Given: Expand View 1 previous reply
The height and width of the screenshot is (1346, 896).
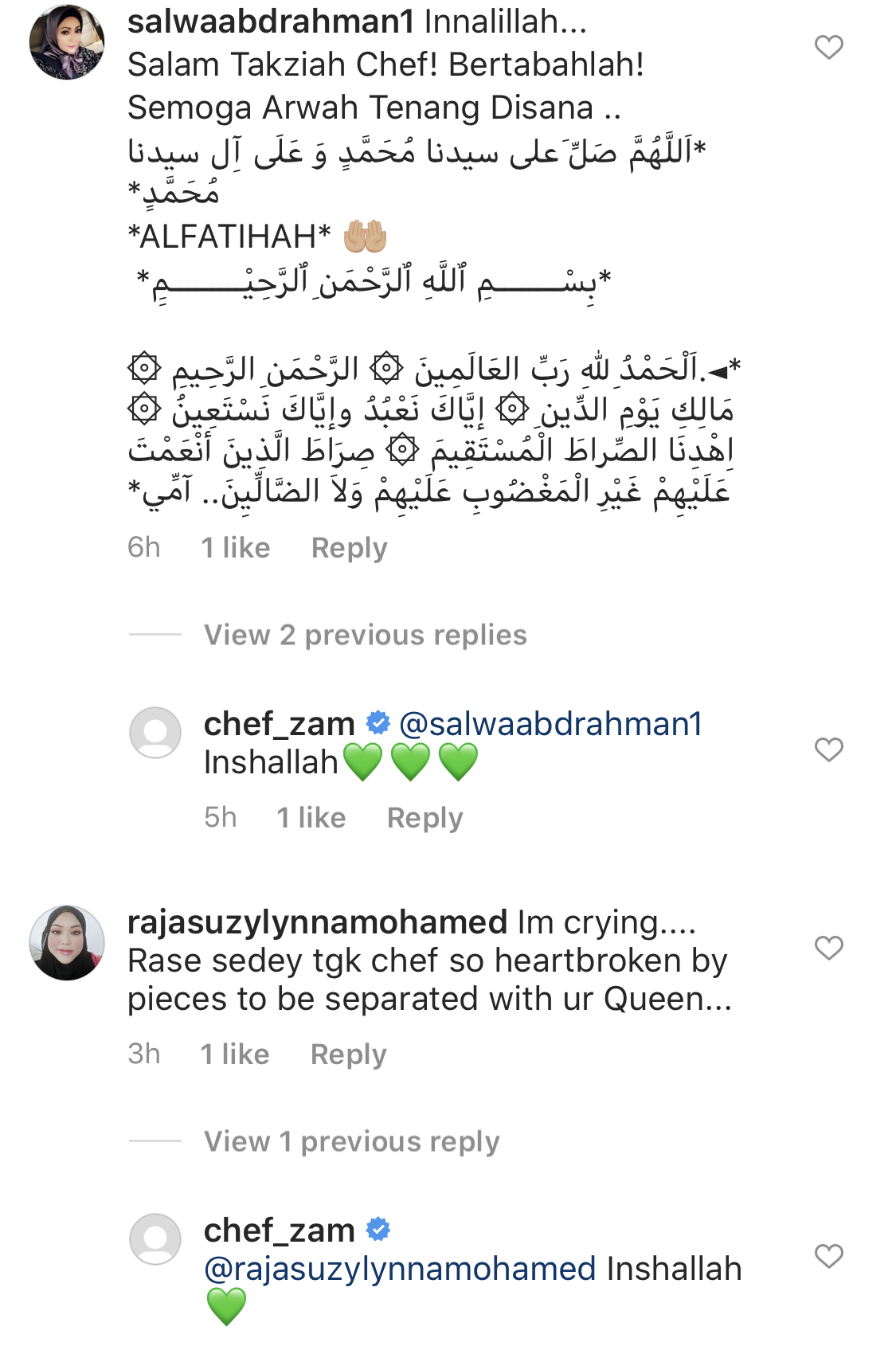Looking at the screenshot, I should click(351, 1141).
